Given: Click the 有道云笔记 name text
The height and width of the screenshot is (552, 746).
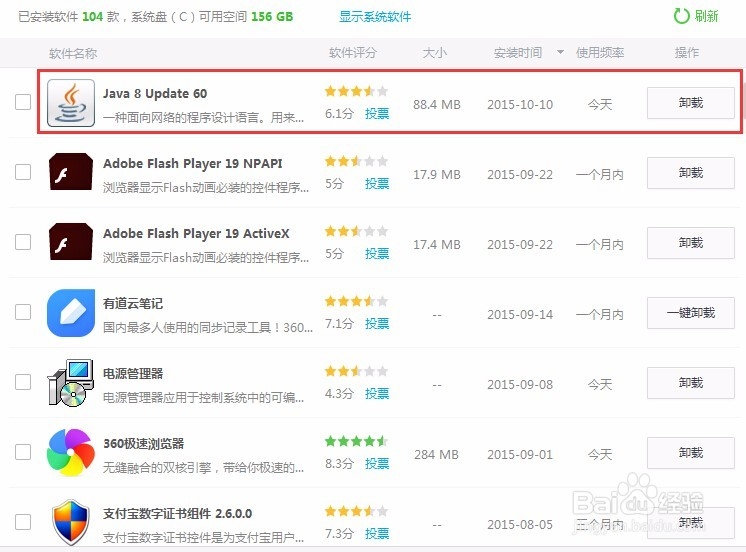Looking at the screenshot, I should pos(133,304).
